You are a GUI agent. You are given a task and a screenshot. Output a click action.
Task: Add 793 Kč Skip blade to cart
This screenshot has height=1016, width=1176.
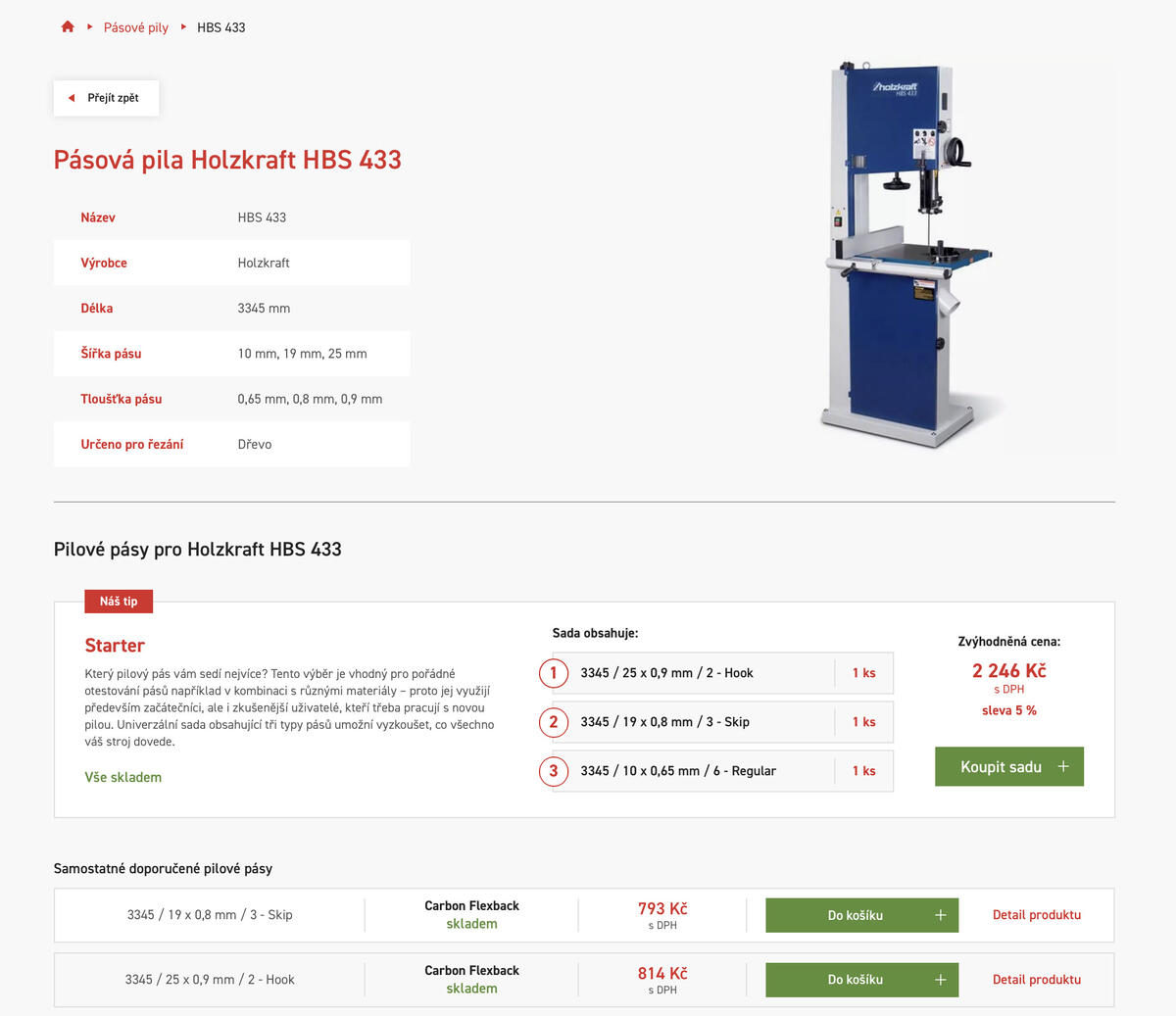(x=861, y=915)
